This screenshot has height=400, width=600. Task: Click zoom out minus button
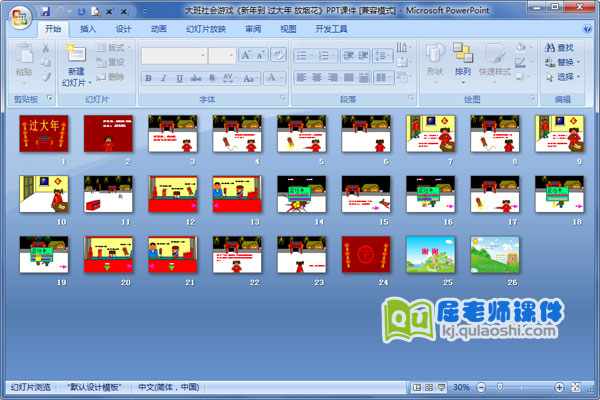(483, 387)
